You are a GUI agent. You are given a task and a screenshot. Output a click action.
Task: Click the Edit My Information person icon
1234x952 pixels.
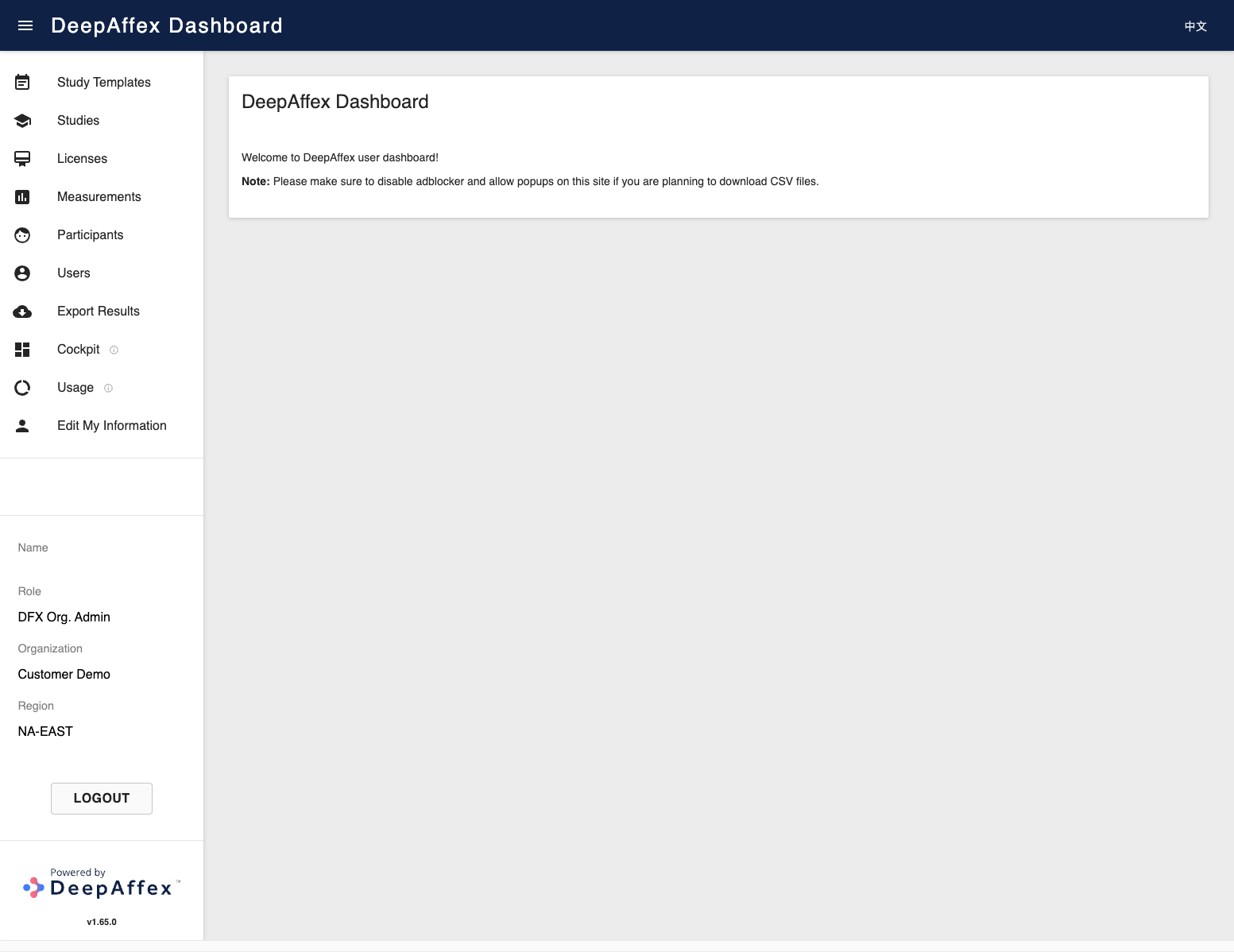coord(22,426)
